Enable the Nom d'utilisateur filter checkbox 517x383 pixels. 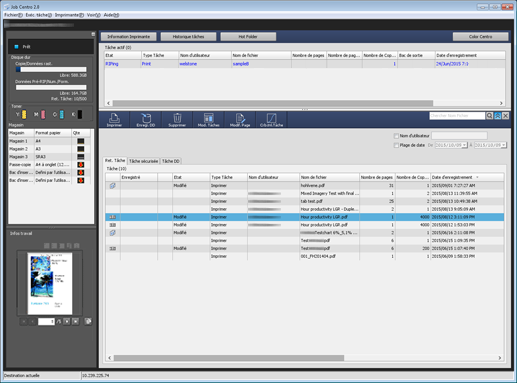396,136
